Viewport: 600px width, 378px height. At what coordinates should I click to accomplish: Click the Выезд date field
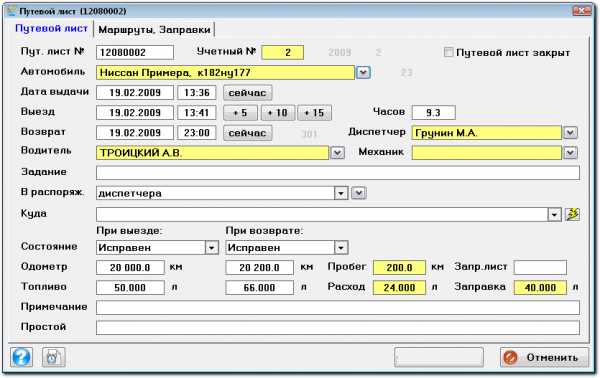pyautogui.click(x=135, y=112)
